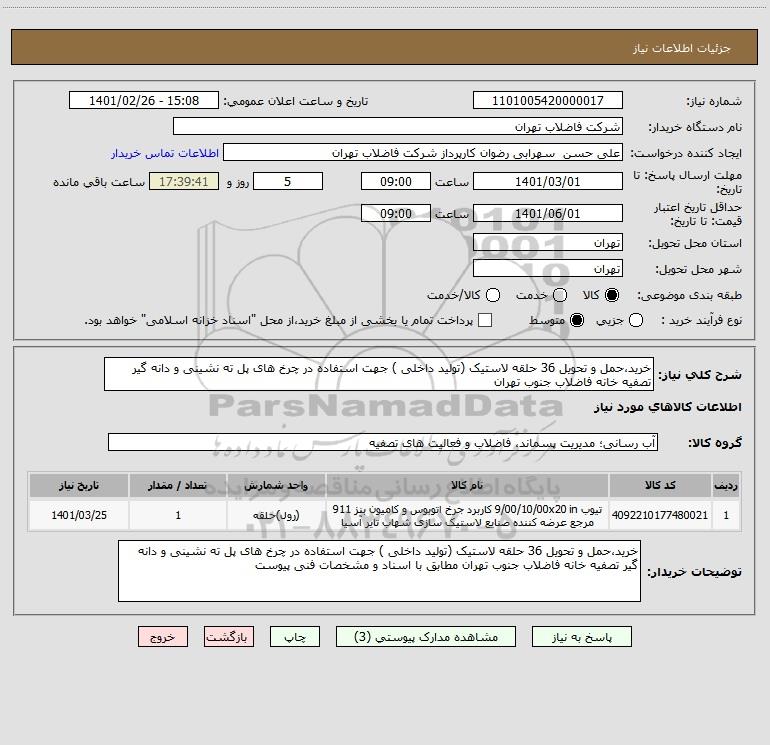The height and width of the screenshot is (745, 770).
Task: Choose the متوسط purchase type radio
Action: point(577,320)
